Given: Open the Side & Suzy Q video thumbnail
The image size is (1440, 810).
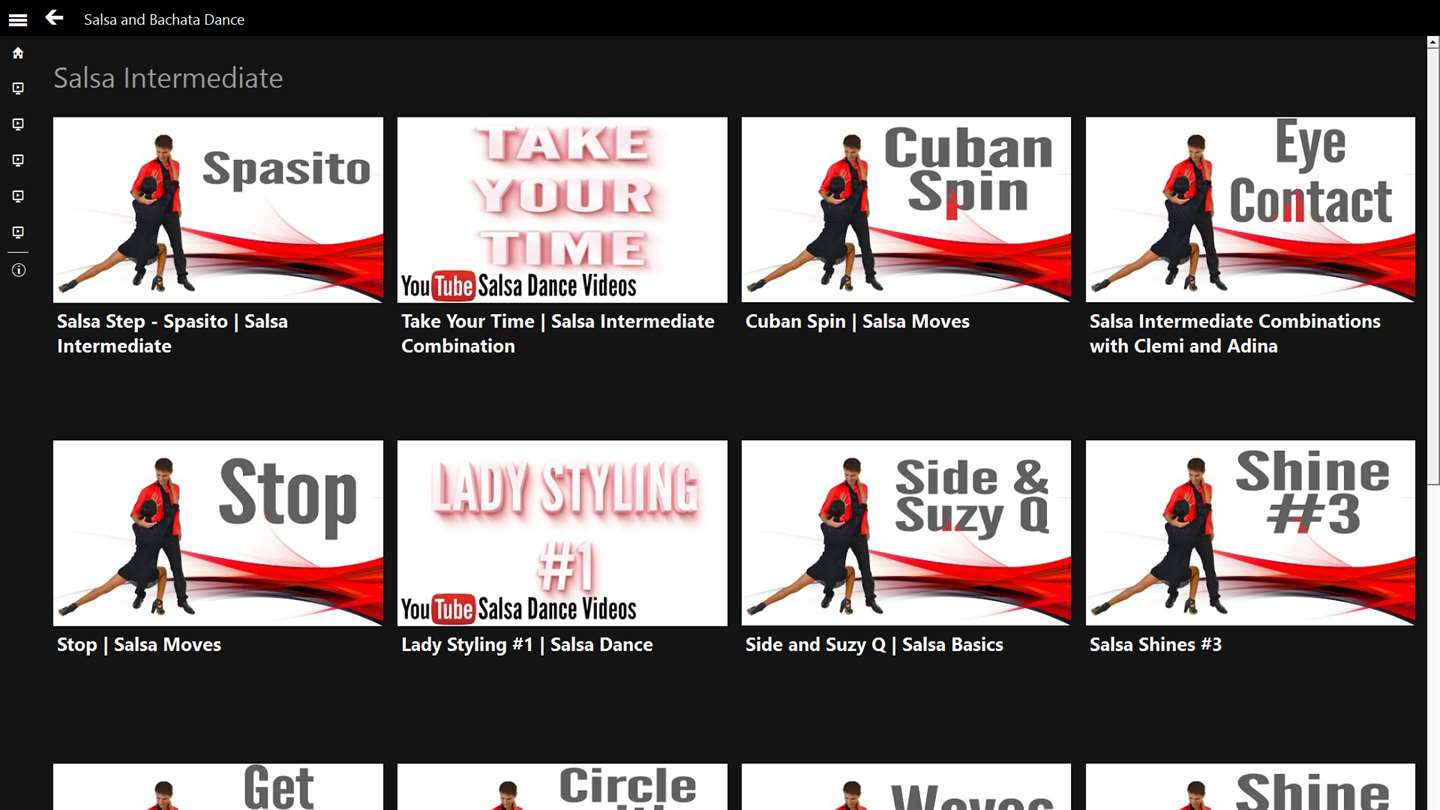Looking at the screenshot, I should 906,533.
